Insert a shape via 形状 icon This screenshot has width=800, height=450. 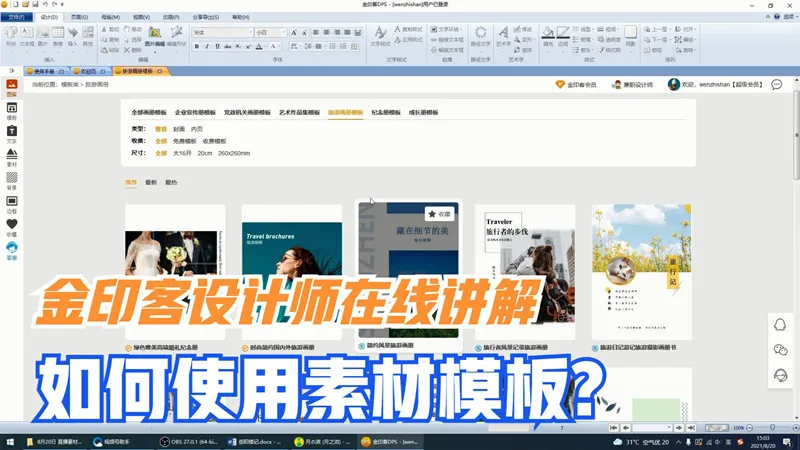point(11,36)
